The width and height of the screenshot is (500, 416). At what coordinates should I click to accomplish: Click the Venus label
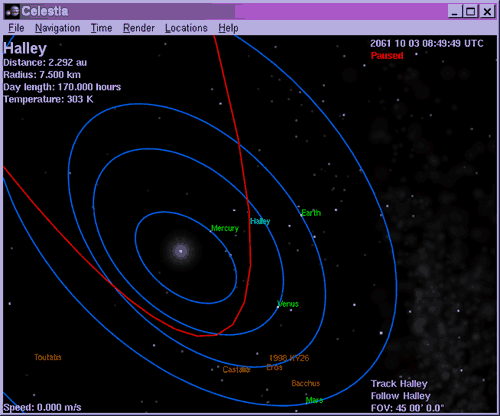(288, 304)
